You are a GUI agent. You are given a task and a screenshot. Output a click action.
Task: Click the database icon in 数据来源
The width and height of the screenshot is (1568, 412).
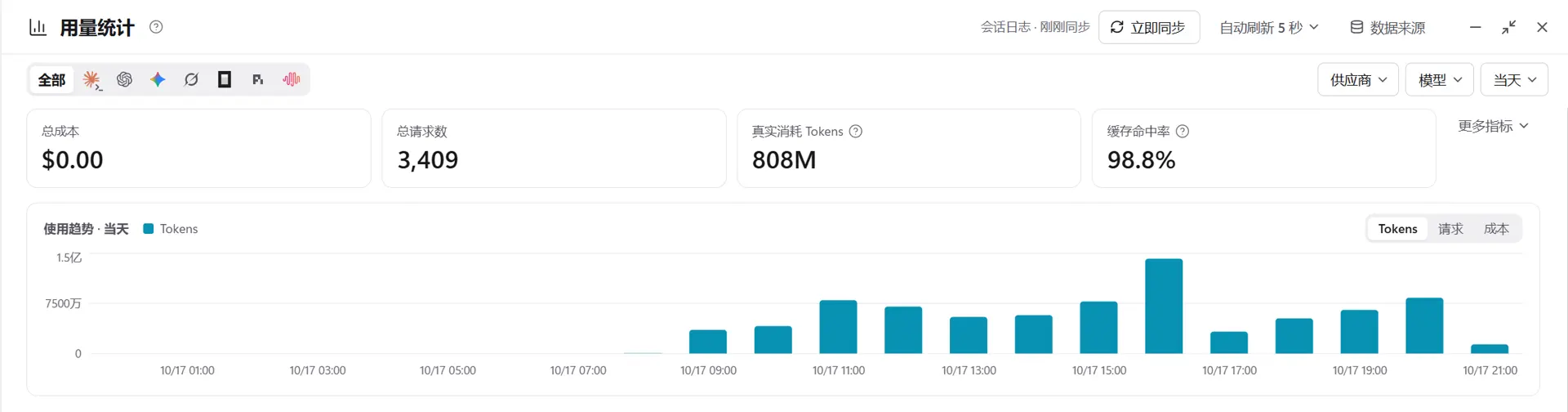[x=1356, y=27]
